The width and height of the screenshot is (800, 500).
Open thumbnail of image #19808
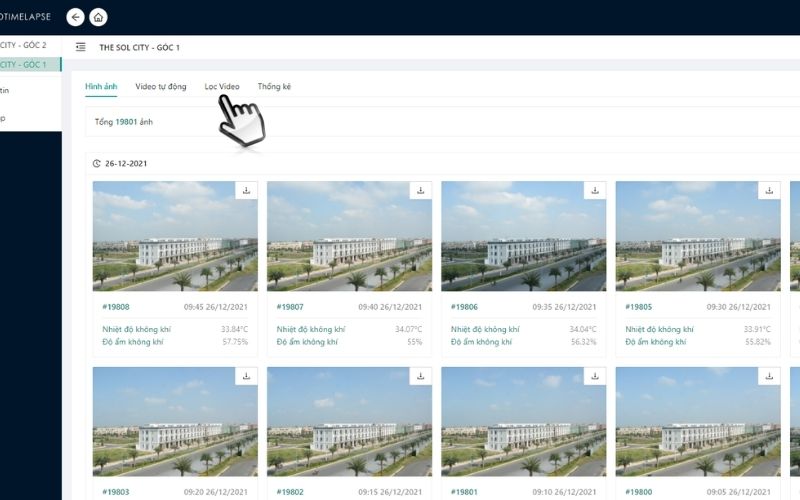[175, 236]
